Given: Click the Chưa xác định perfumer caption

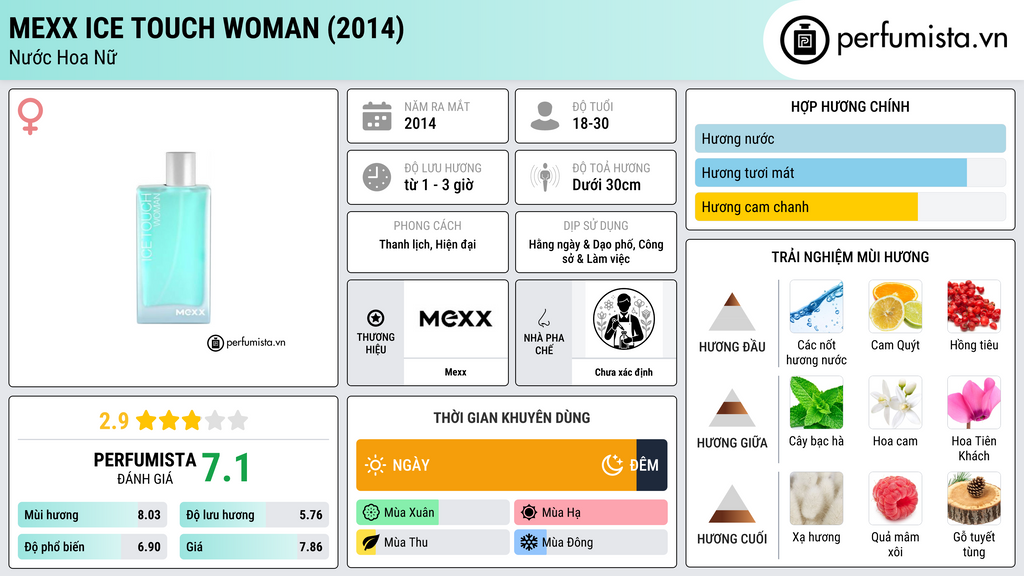Looking at the screenshot, I should [624, 372].
